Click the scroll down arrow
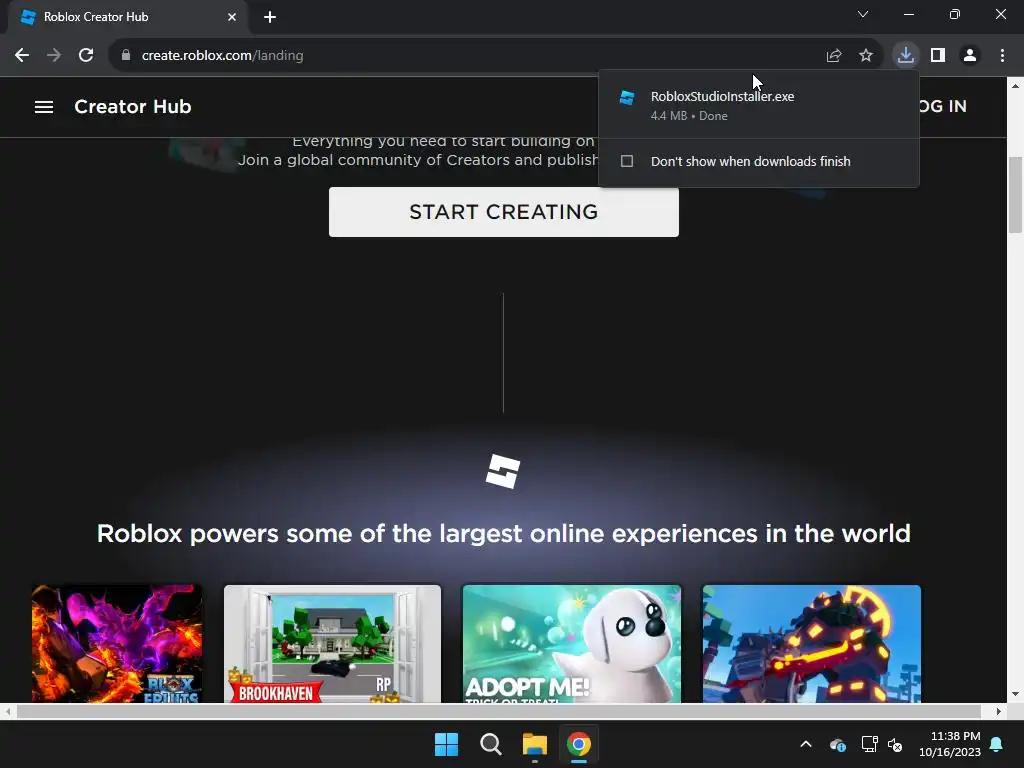Viewport: 1024px width, 768px height. point(1015,694)
